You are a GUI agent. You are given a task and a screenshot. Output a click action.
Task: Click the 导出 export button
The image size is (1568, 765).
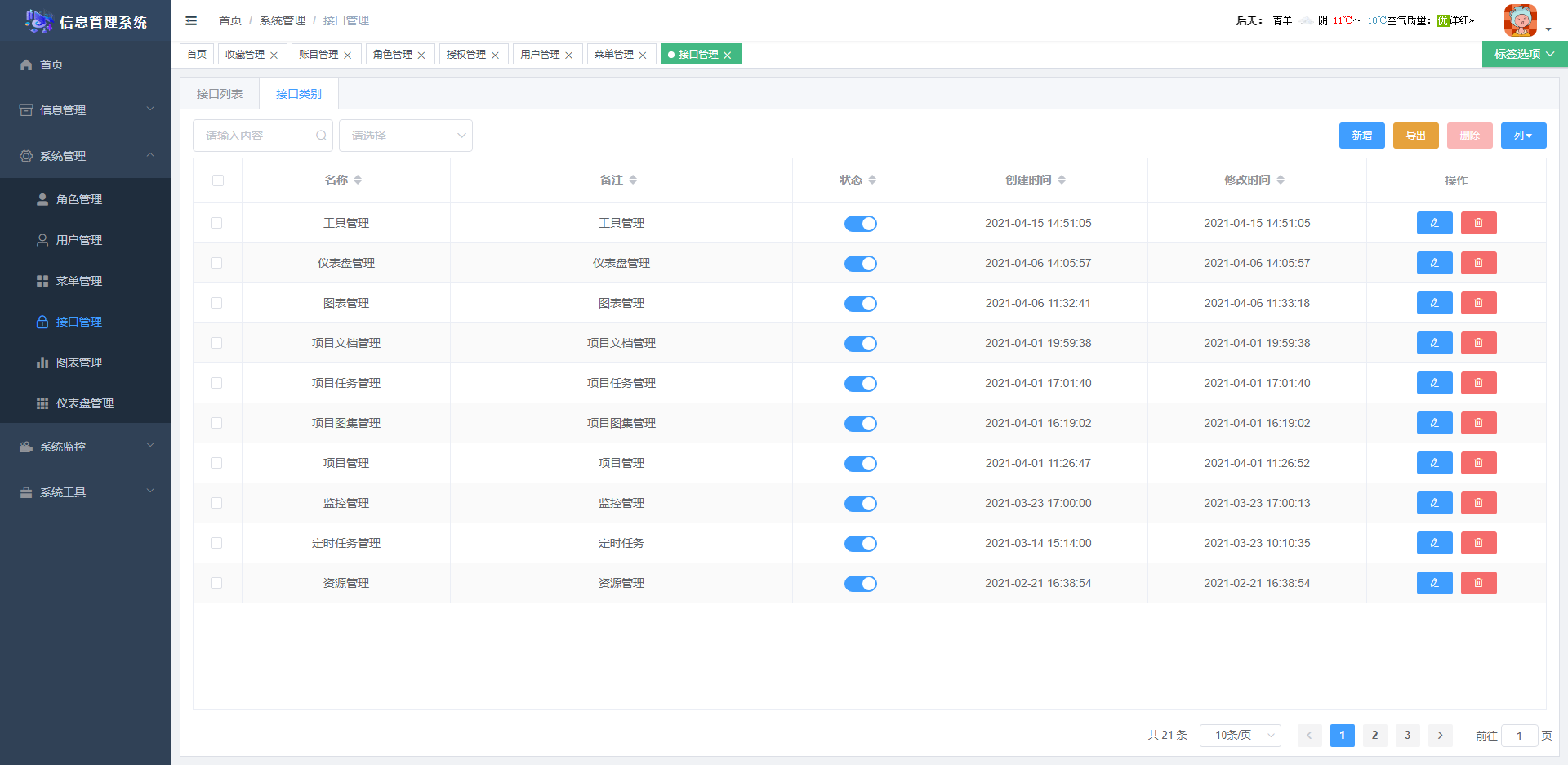1415,136
